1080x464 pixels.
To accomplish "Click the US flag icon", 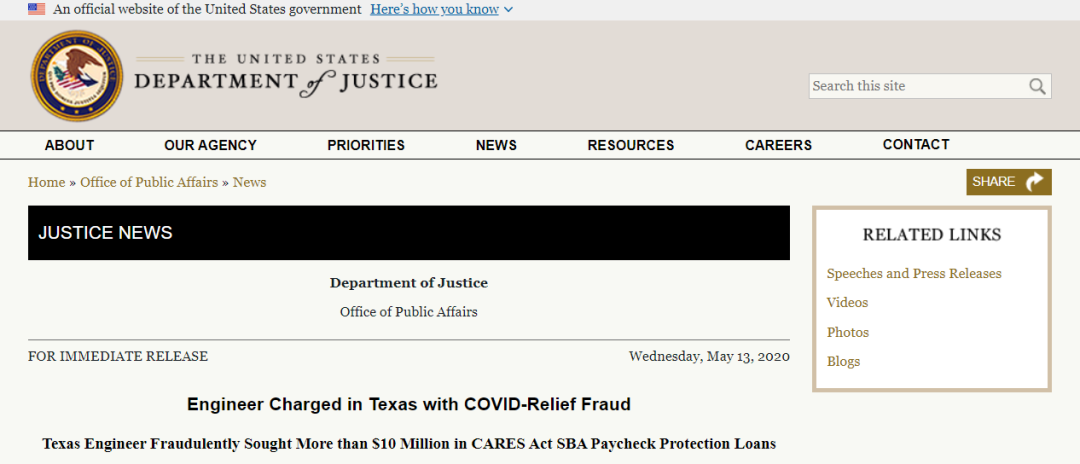I will [36, 9].
